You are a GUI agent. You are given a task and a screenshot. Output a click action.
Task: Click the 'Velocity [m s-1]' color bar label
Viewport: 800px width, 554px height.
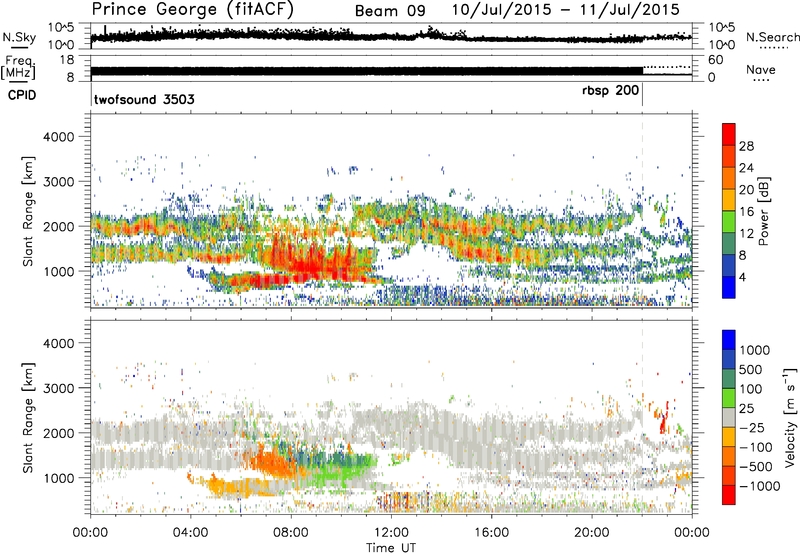790,417
